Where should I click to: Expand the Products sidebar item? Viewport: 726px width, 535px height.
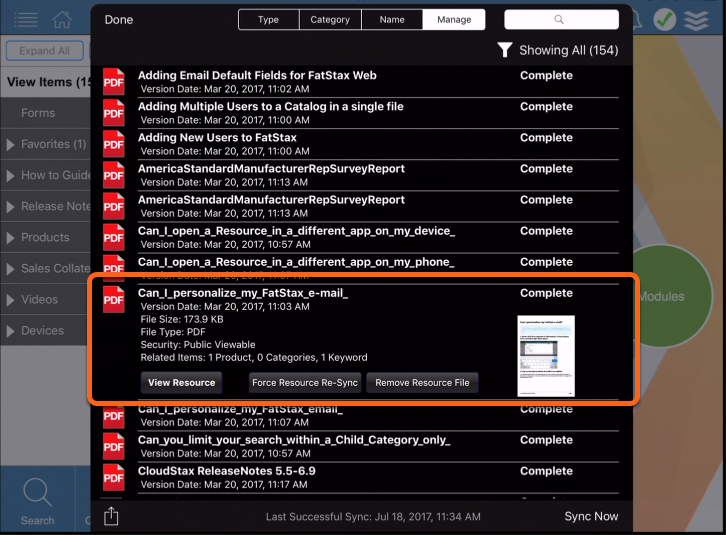point(46,237)
